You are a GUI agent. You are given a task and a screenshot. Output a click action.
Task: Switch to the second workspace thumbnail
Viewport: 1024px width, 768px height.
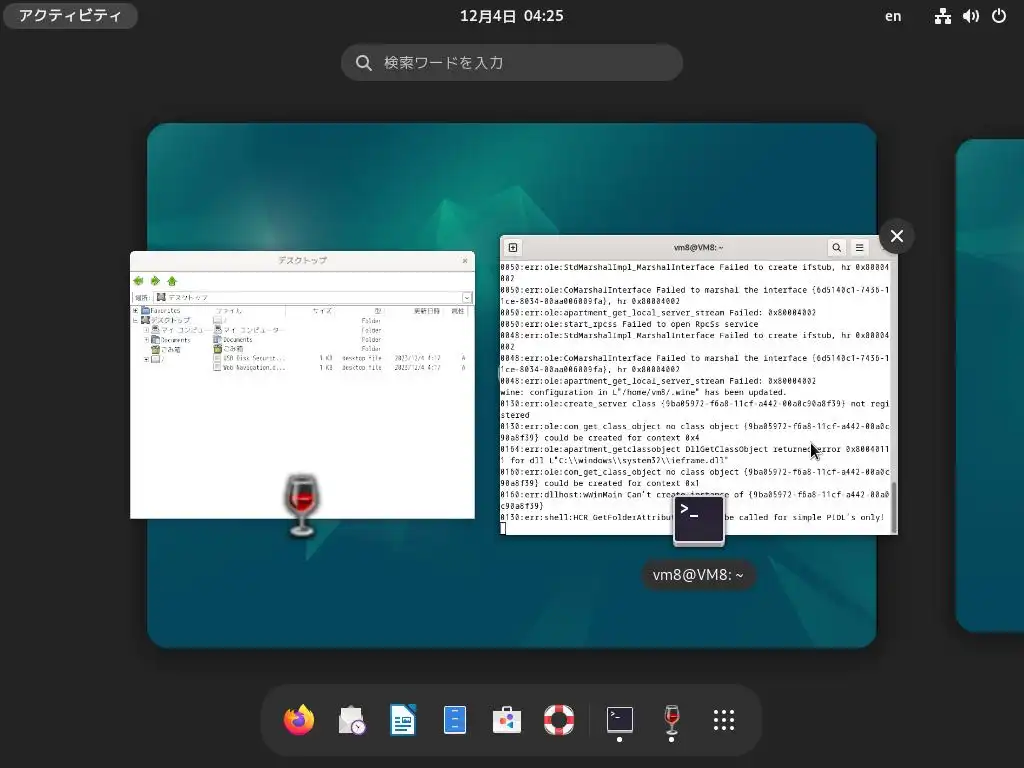tap(990, 385)
